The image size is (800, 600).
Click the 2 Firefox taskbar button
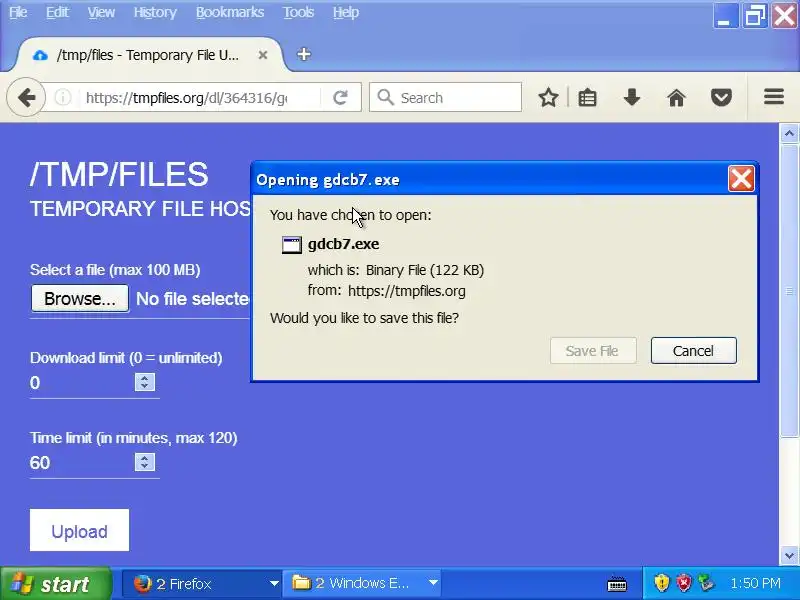pyautogui.click(x=202, y=583)
